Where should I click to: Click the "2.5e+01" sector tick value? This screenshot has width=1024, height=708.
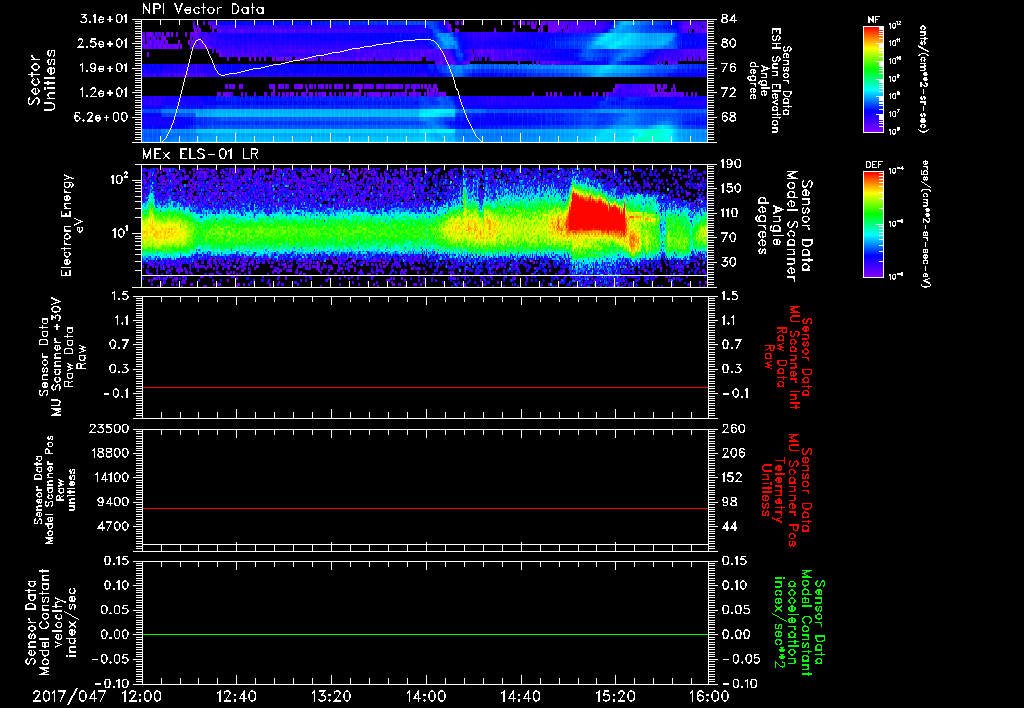coord(104,43)
